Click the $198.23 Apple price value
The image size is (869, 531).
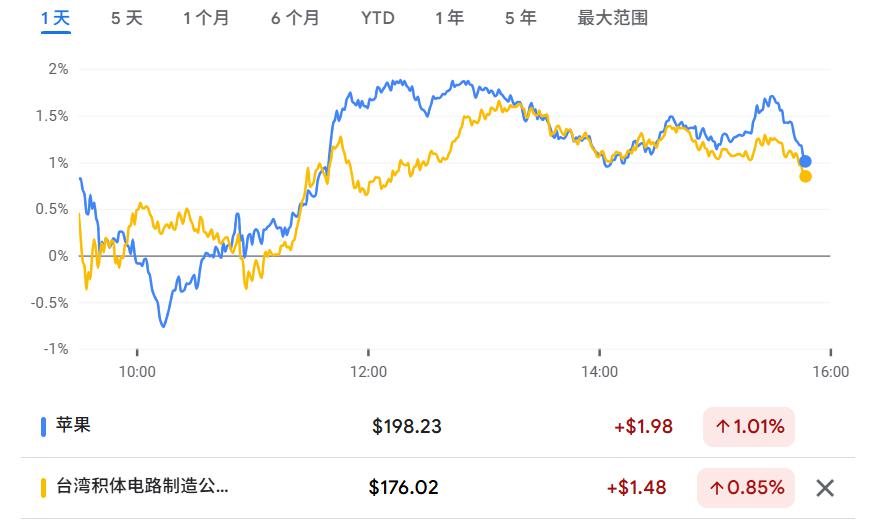pos(407,426)
